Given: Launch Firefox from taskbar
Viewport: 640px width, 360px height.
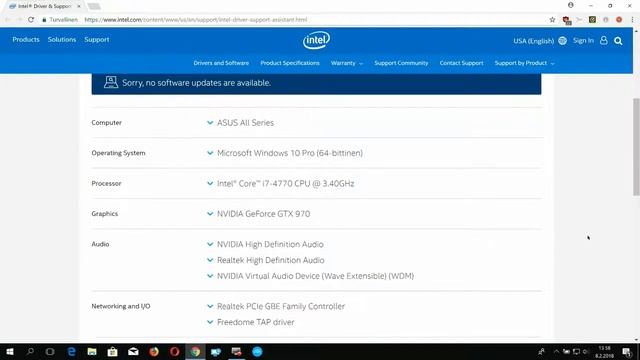Looking at the screenshot, I should (x=154, y=351).
